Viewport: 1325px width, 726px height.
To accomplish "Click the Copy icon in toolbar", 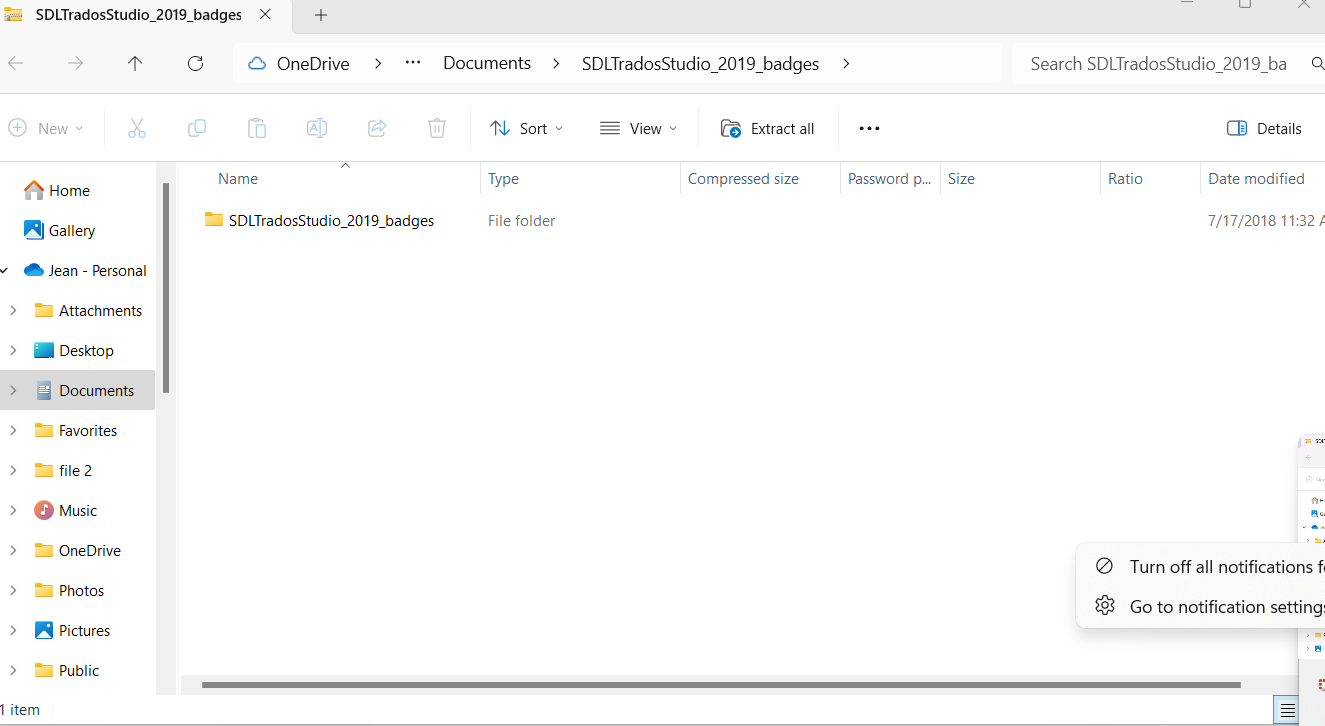I will pyautogui.click(x=197, y=128).
